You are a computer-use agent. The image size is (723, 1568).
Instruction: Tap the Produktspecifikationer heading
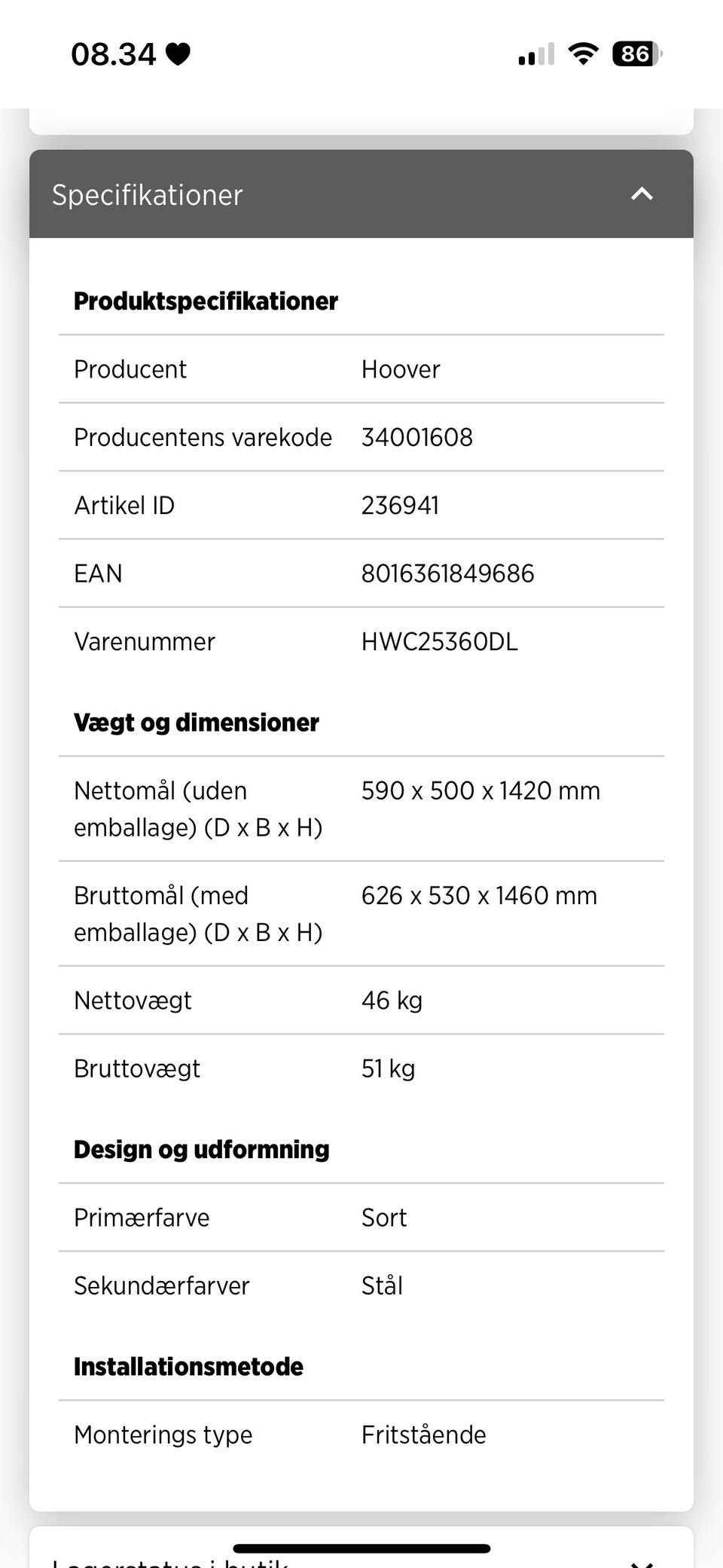[206, 301]
